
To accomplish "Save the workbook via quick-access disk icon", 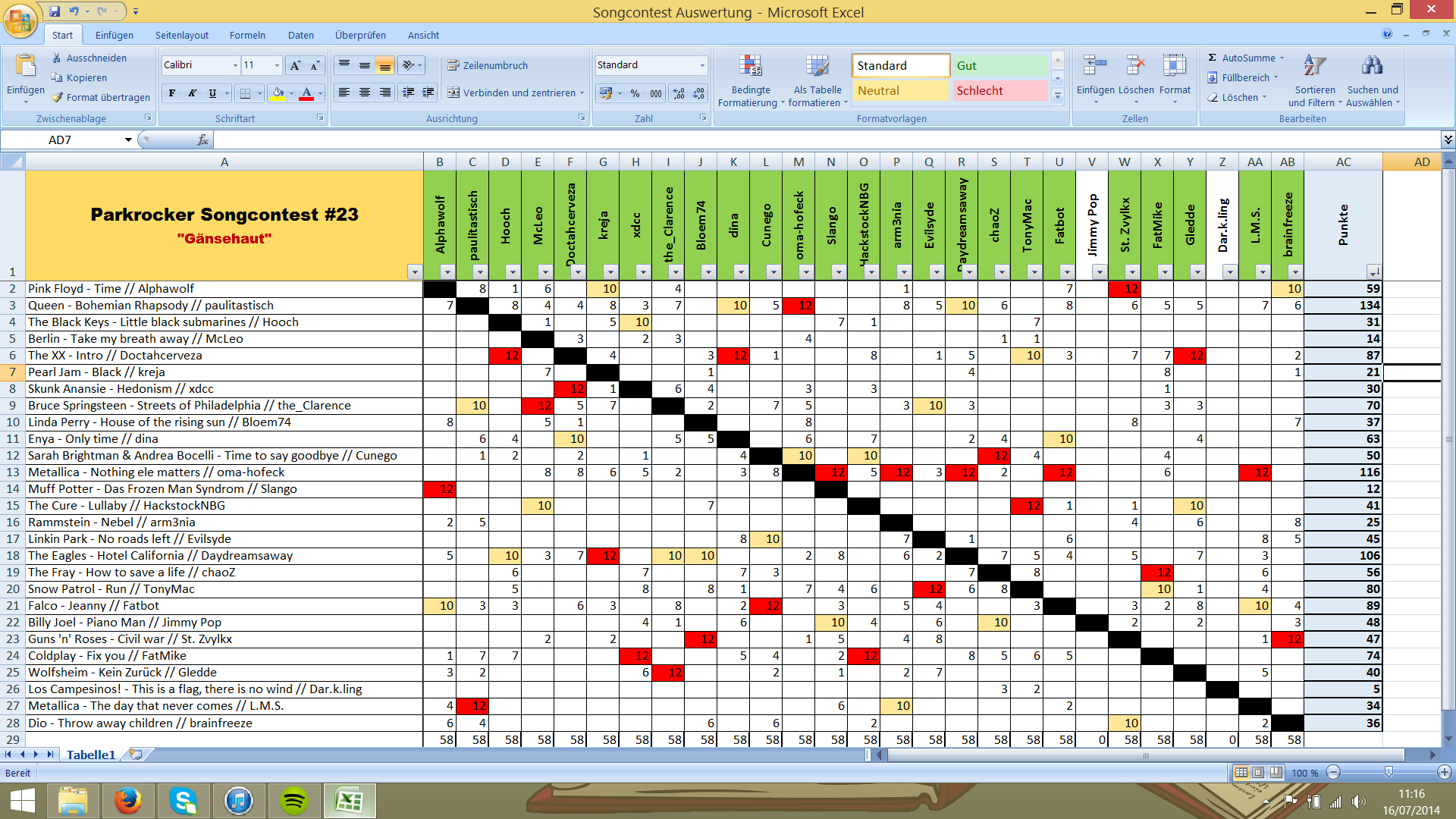I will click(x=55, y=11).
